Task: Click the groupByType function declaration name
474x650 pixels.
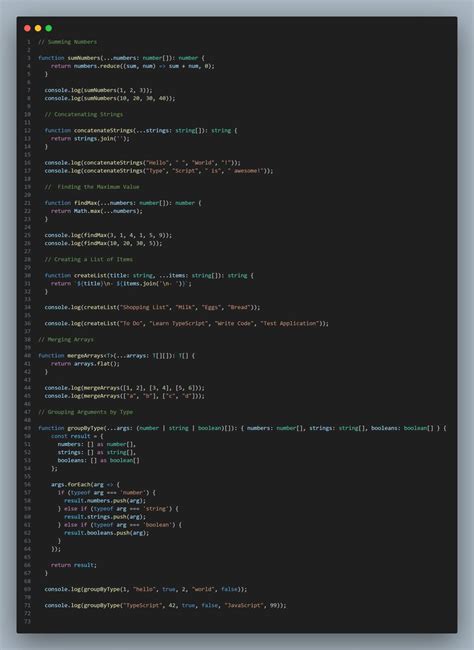Action: (x=85, y=428)
